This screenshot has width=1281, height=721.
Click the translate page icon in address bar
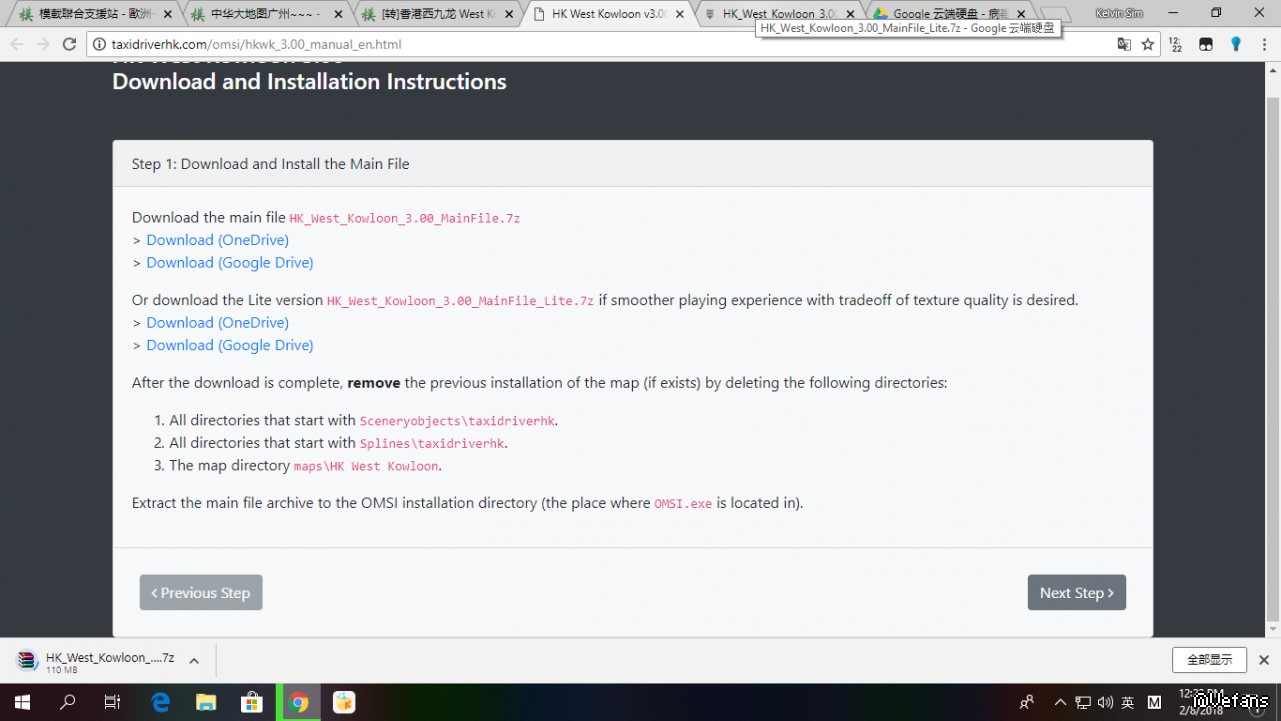1124,44
